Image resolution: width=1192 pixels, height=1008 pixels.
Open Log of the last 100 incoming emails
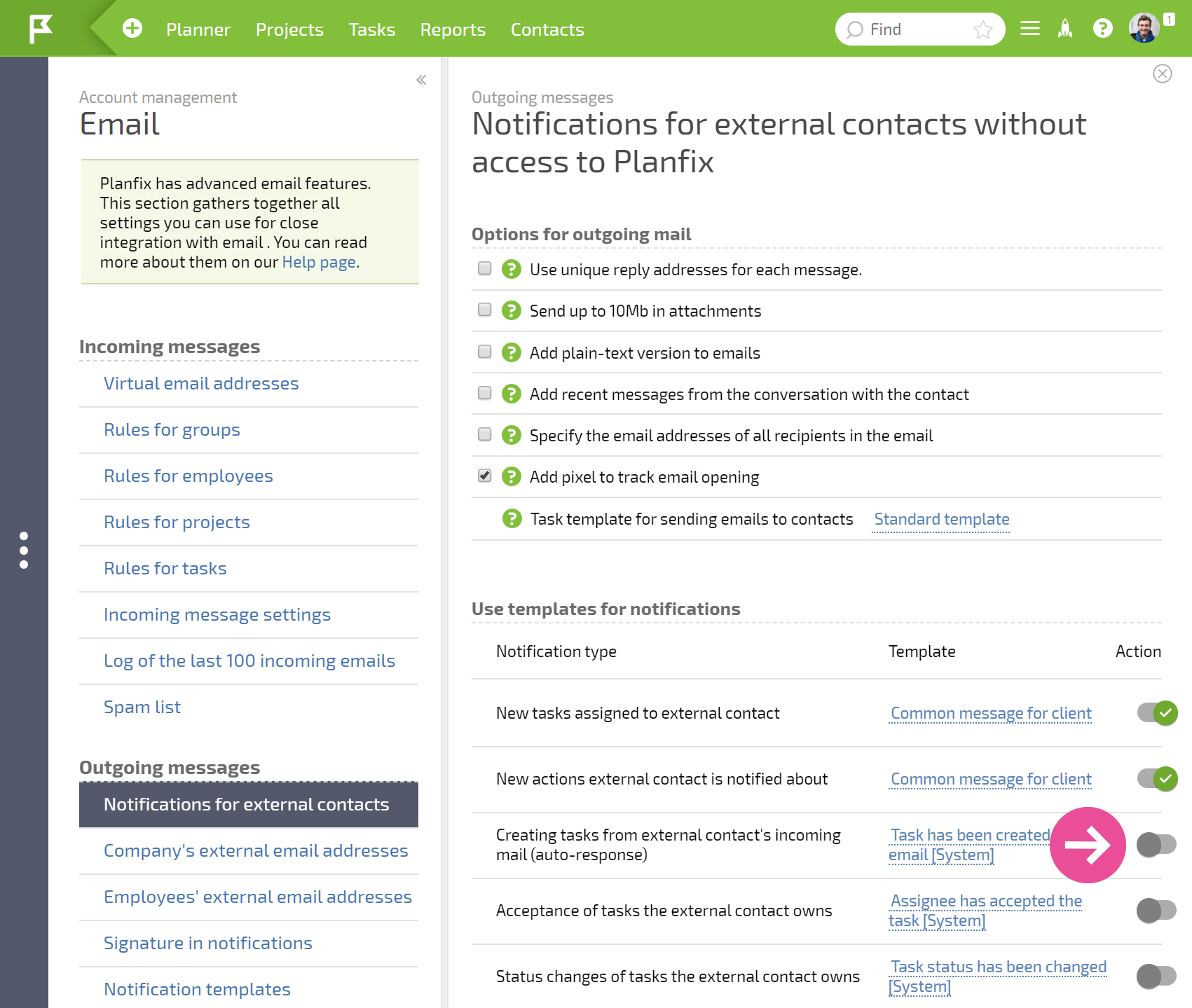[249, 661]
